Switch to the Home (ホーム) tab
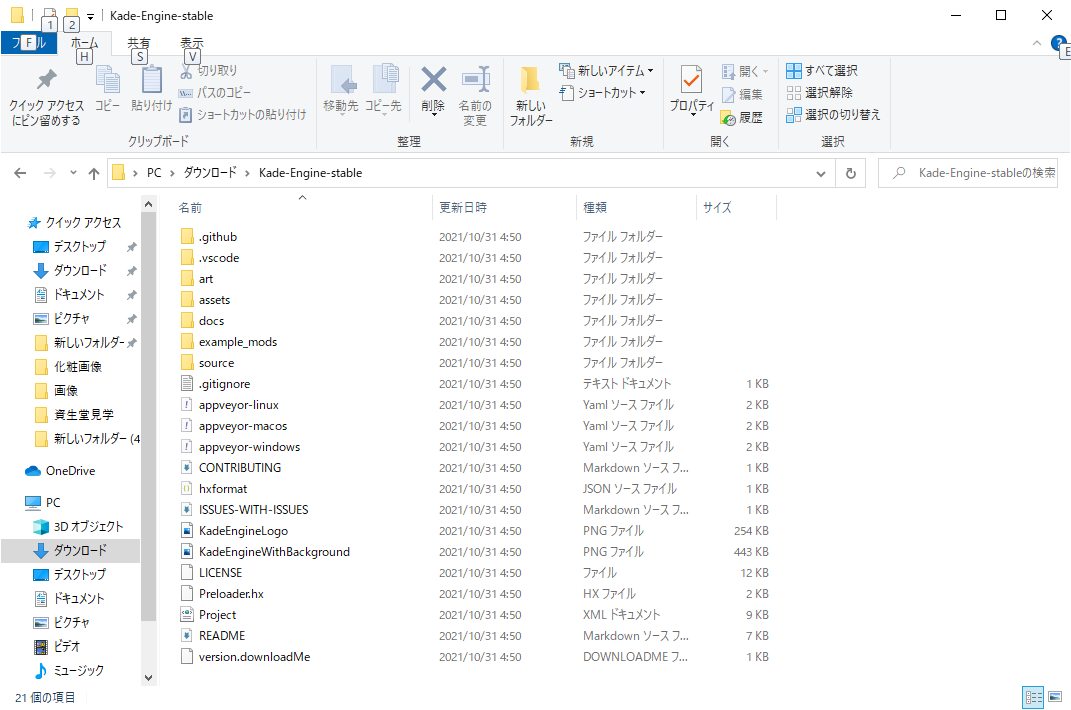Viewport: 1071px width, 710px height. click(84, 43)
